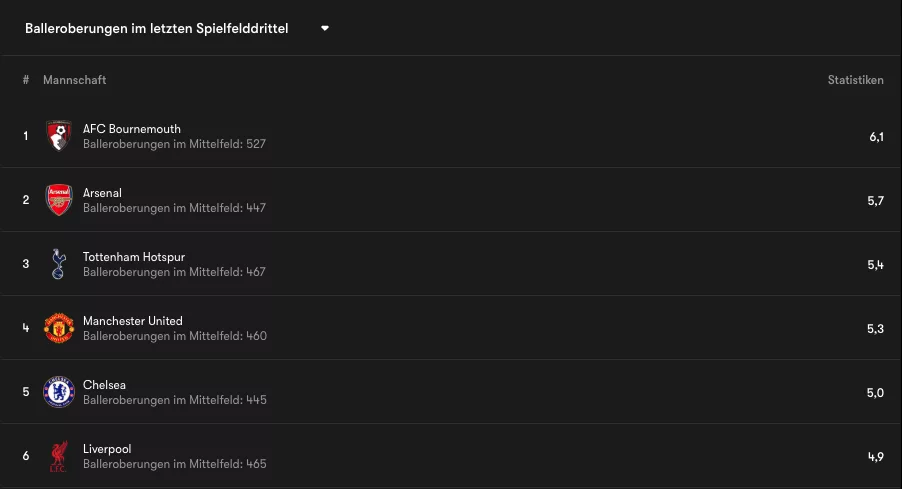902x489 pixels.
Task: Click Liverpool's 4,9 statistic value
Action: click(876, 457)
